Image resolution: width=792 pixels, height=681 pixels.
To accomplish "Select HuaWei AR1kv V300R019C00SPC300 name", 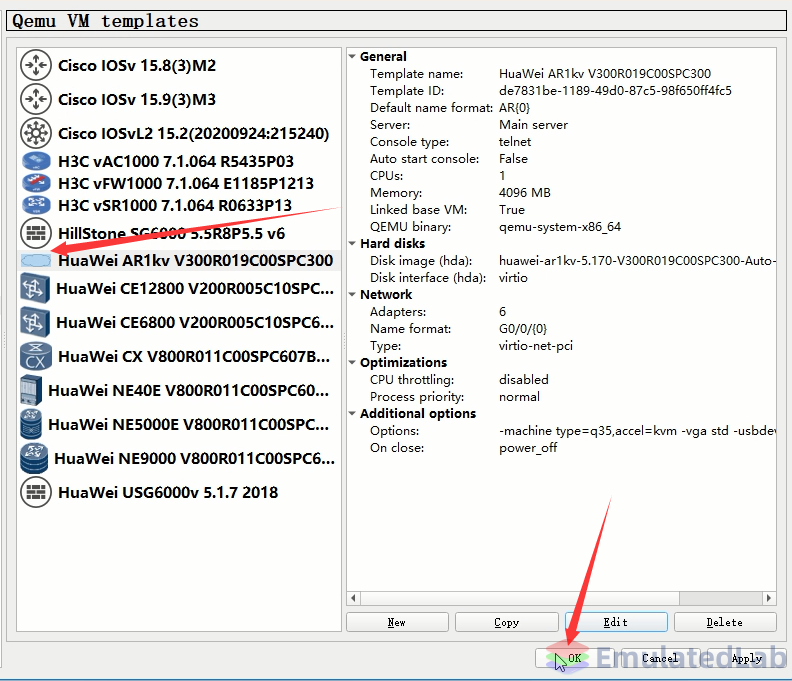I will 195,260.
